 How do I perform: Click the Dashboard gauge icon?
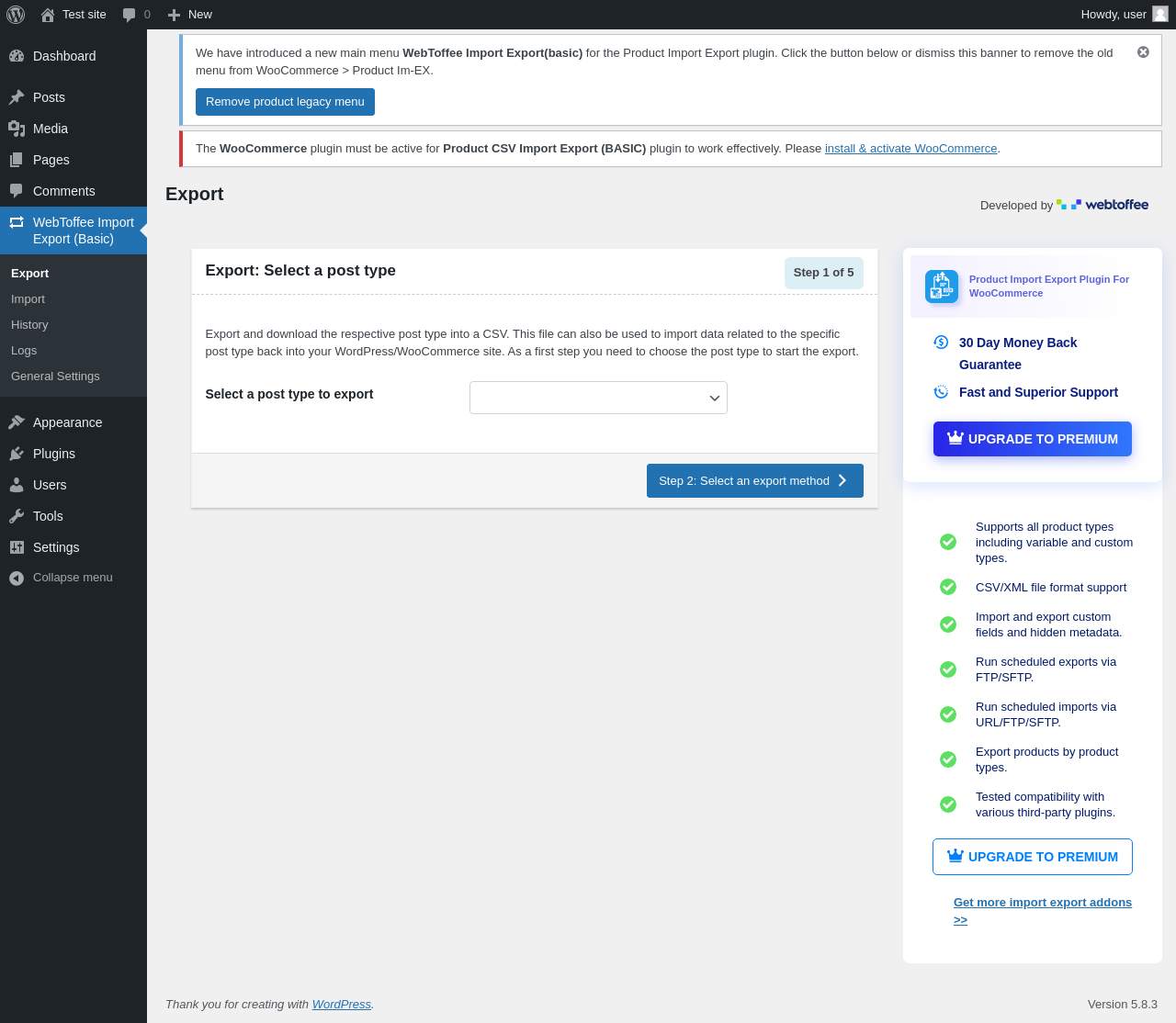click(17, 56)
